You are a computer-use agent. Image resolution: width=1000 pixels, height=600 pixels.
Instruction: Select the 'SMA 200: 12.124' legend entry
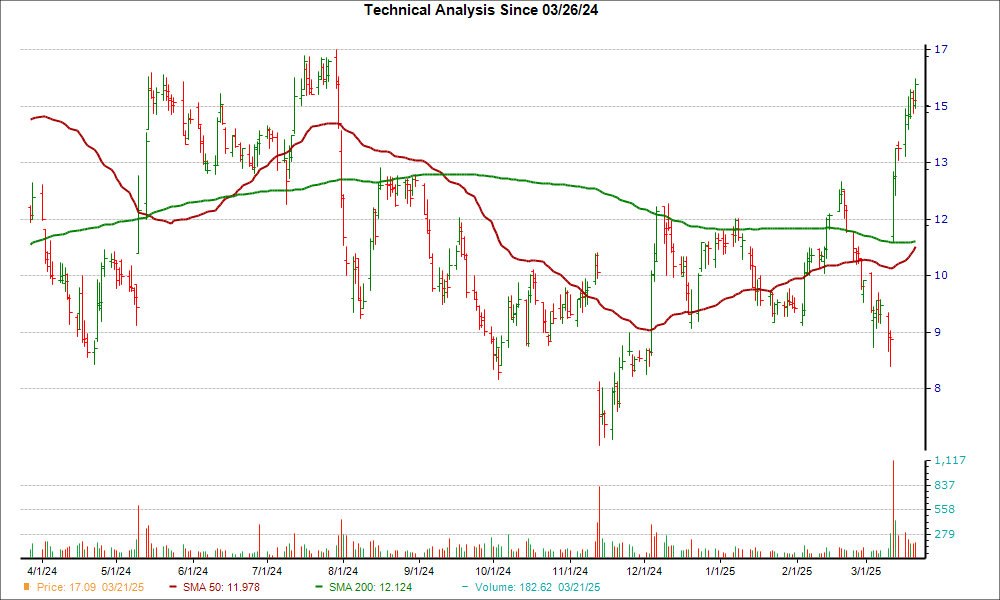click(x=370, y=587)
